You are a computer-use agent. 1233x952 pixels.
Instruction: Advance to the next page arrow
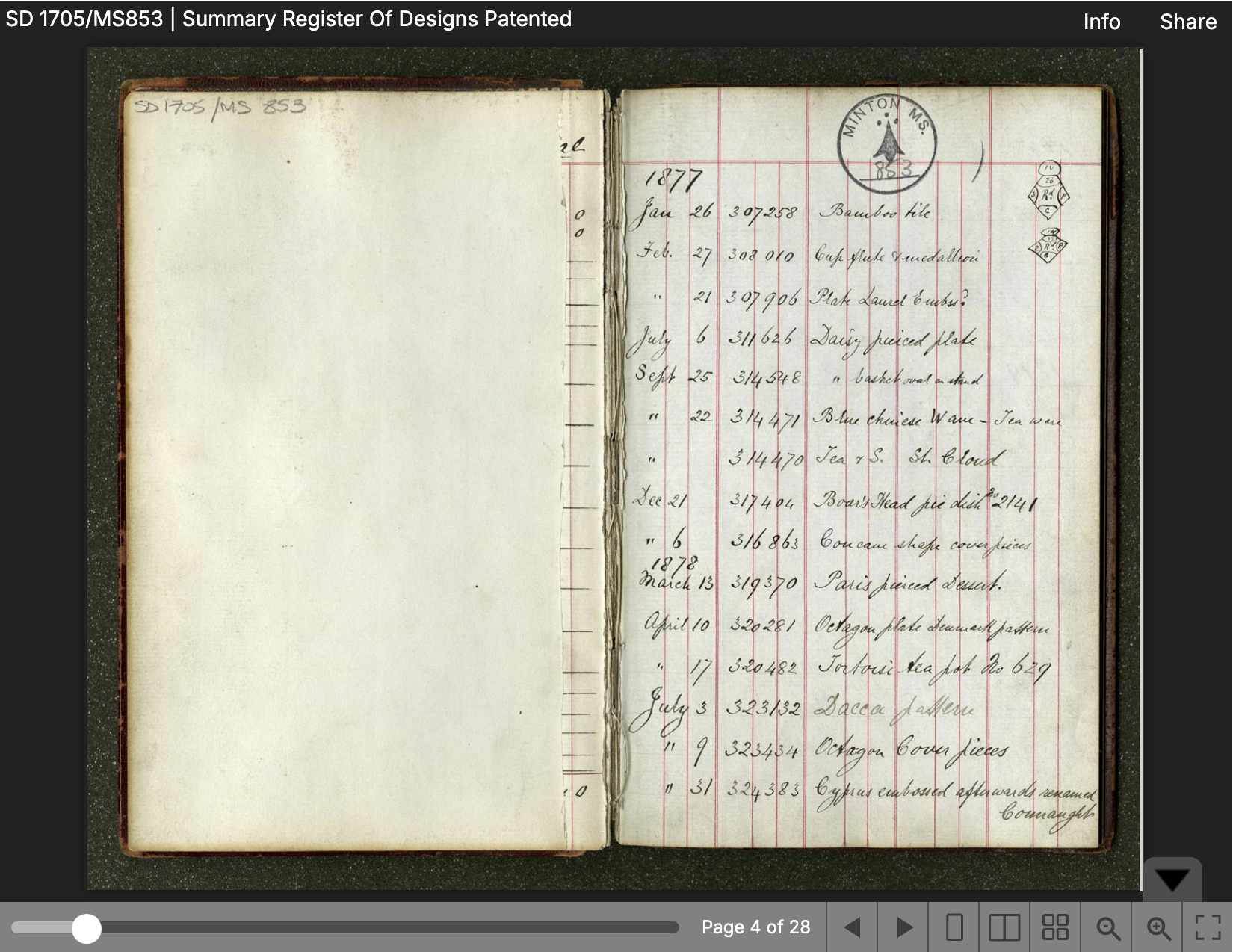pyautogui.click(x=903, y=927)
